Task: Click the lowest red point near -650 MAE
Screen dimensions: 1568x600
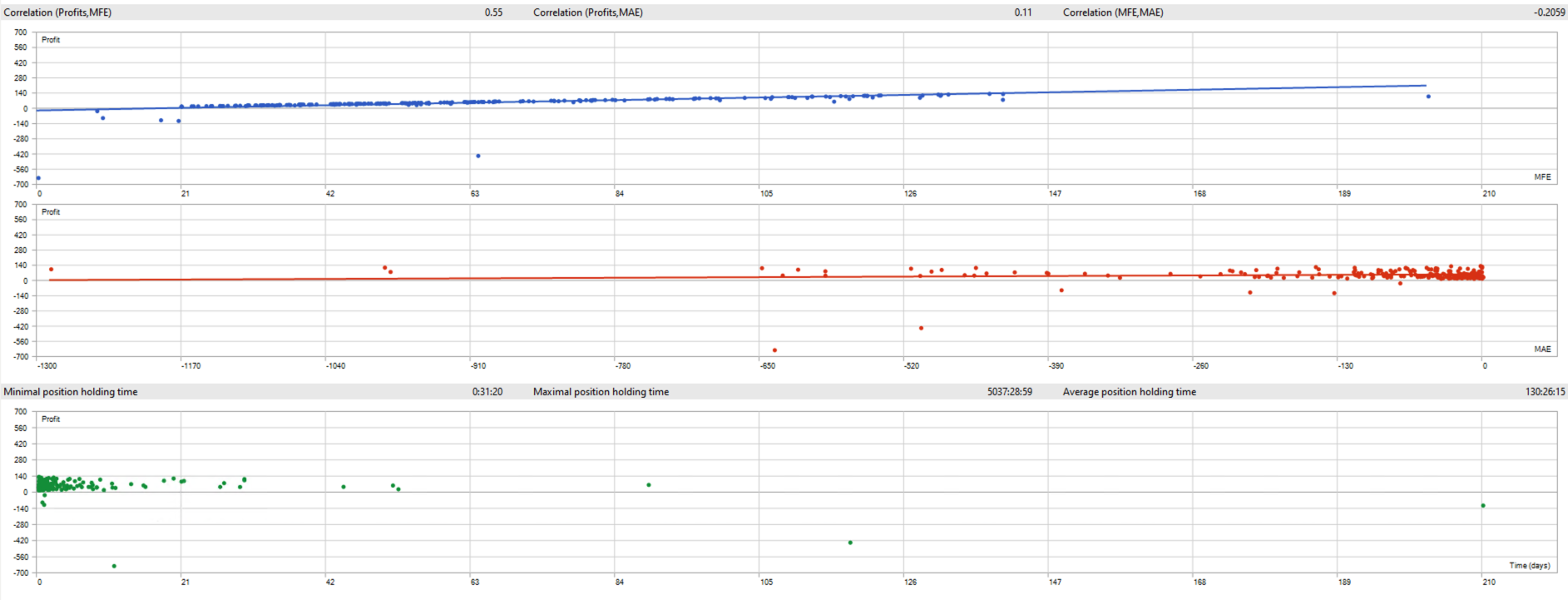Action: pos(774,350)
